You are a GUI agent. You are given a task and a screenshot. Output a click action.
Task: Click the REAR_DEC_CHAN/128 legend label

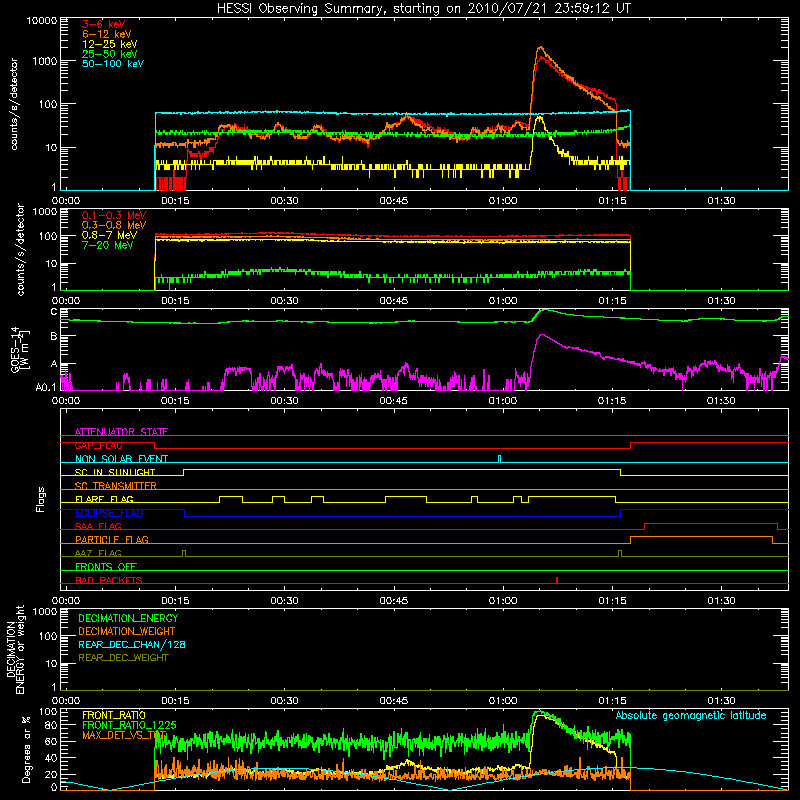132,644
